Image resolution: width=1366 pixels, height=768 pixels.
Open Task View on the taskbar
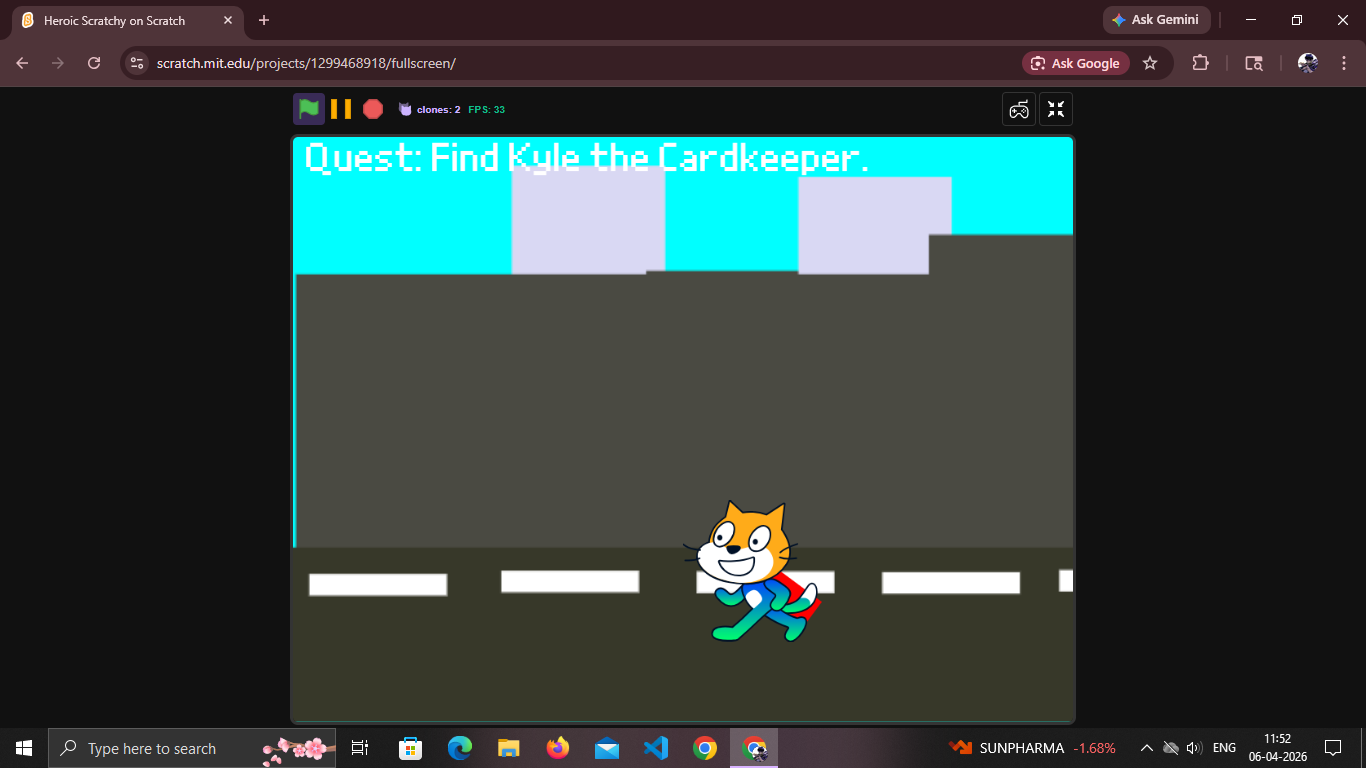click(x=360, y=748)
